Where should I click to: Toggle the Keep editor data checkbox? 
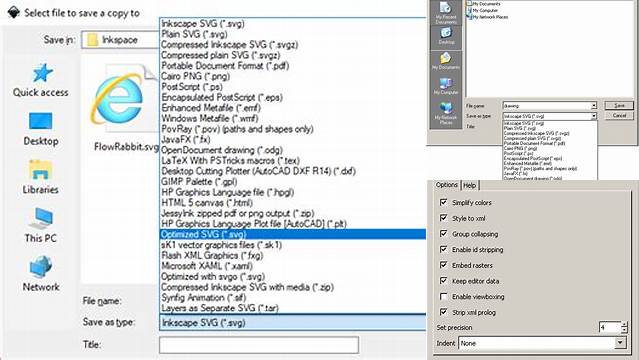coord(443,280)
